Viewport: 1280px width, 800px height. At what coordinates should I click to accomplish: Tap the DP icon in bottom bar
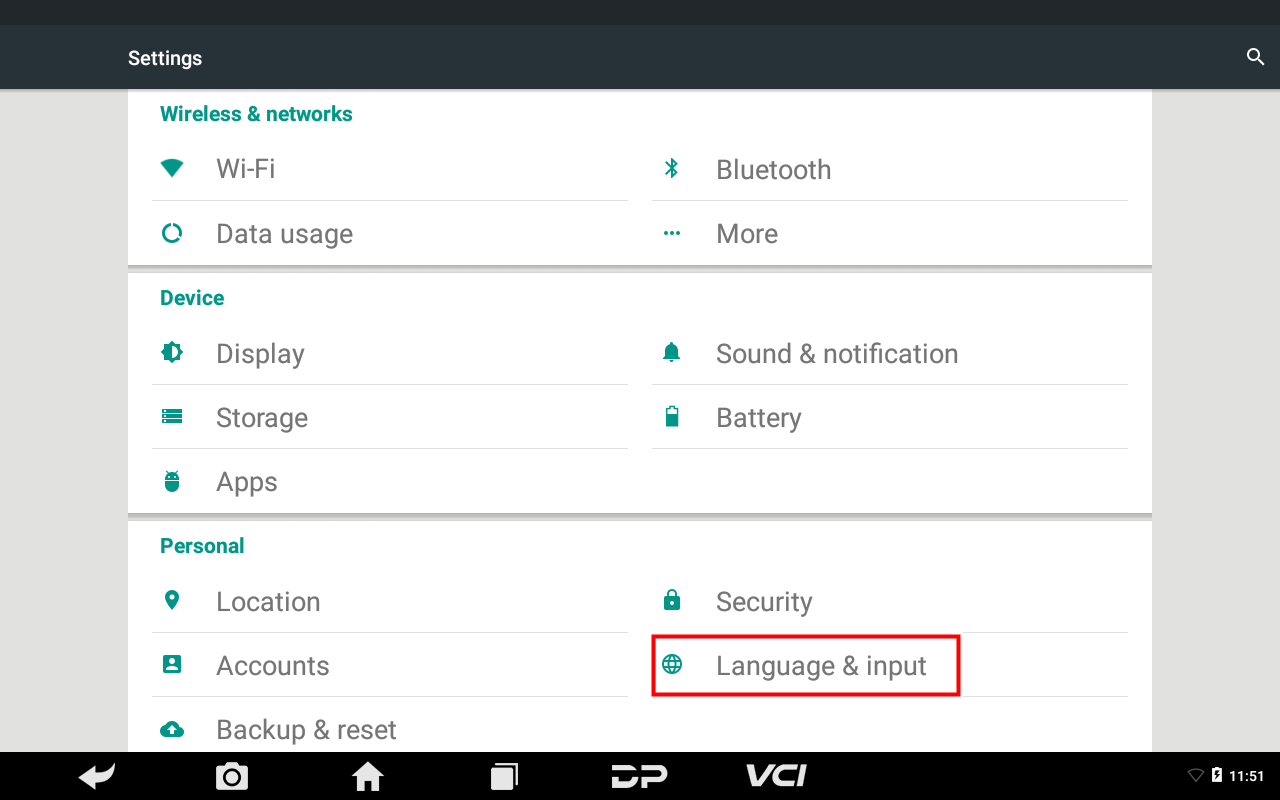click(640, 776)
